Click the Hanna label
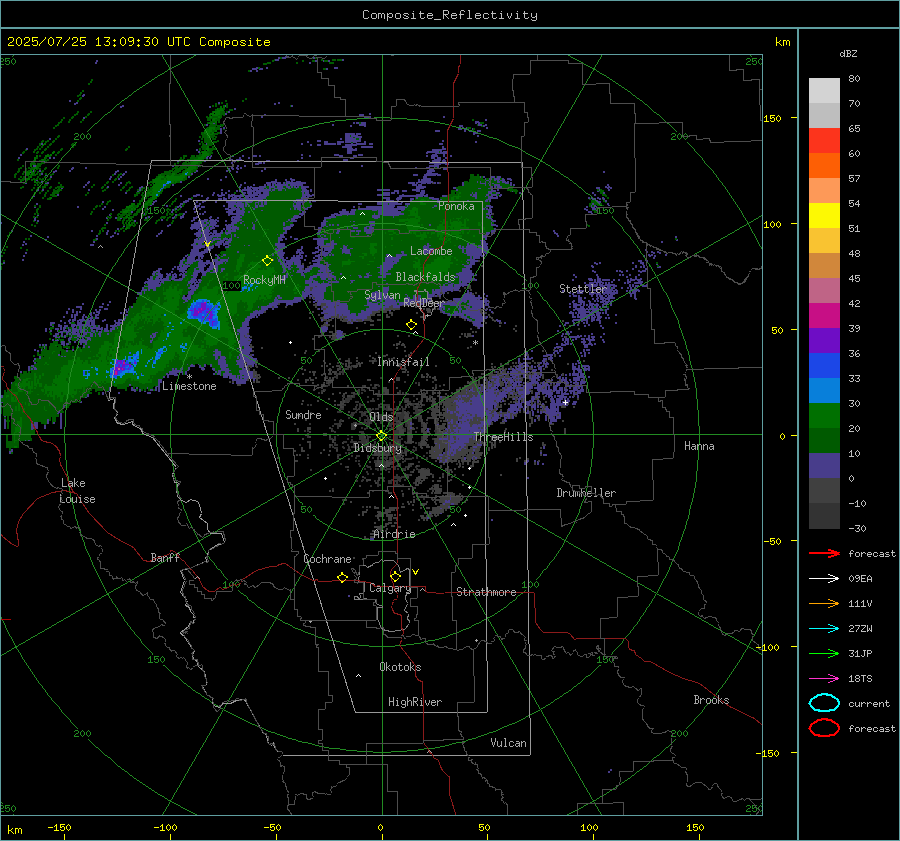Screen dimensions: 900x841 click(x=699, y=446)
